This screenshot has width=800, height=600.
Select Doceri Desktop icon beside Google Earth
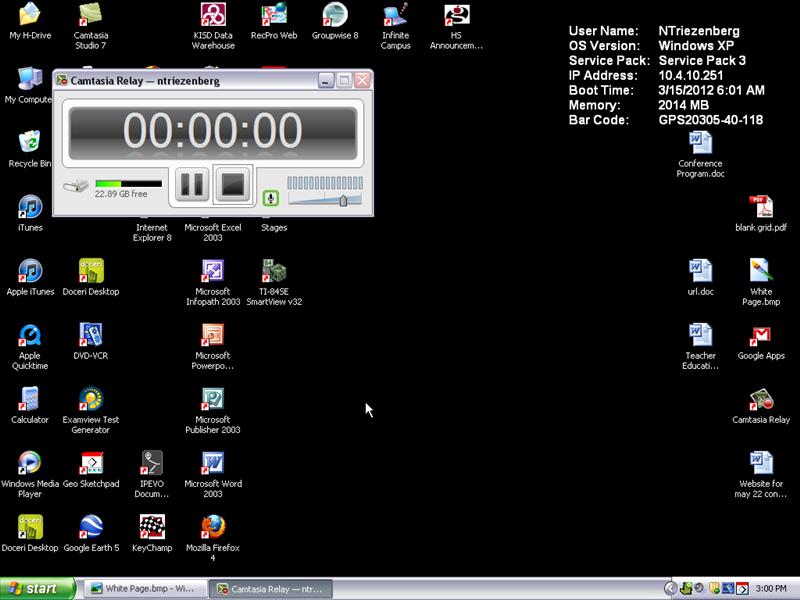pyautogui.click(x=30, y=534)
